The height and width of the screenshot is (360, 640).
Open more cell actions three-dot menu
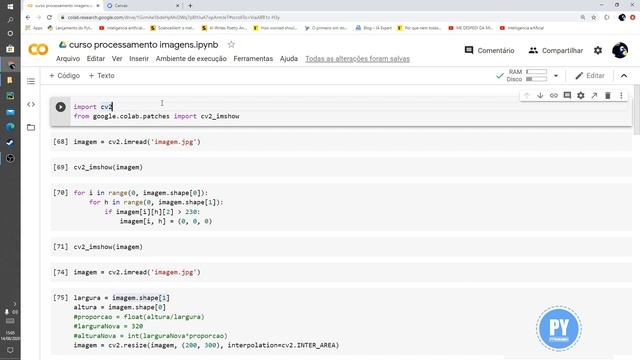(x=621, y=96)
